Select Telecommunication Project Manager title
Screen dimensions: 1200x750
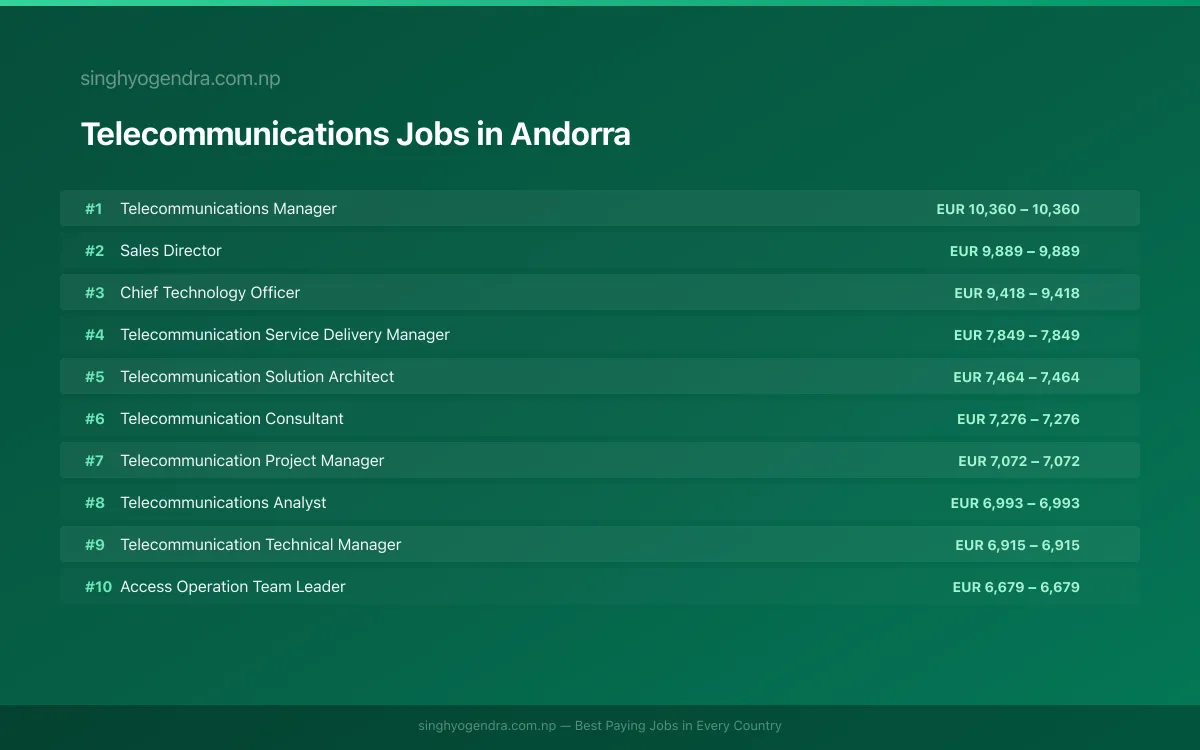(252, 461)
